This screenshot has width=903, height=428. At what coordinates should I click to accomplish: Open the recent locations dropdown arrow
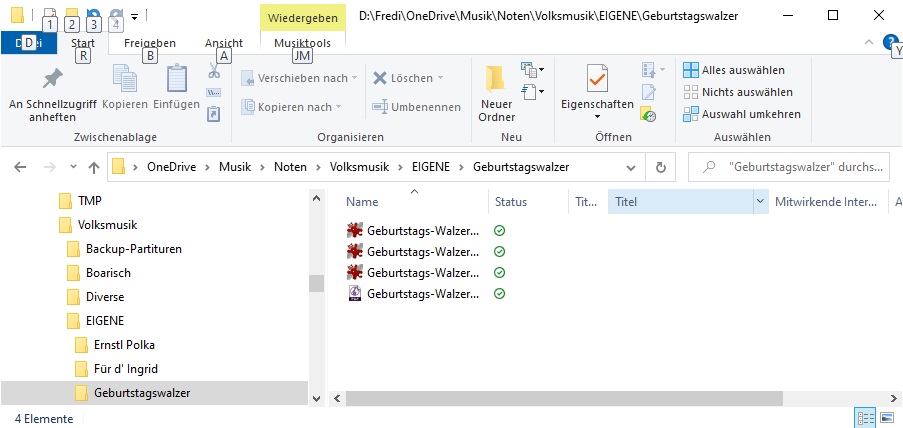point(73,167)
